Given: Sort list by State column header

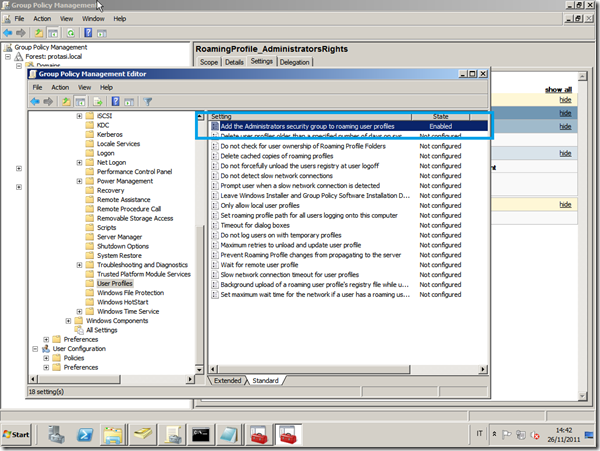Looking at the screenshot, I should 440,116.
